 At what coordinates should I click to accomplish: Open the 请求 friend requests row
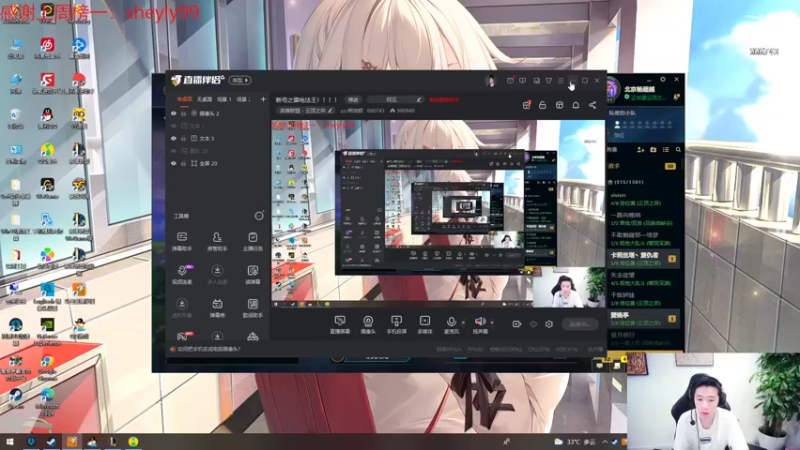pyautogui.click(x=642, y=166)
